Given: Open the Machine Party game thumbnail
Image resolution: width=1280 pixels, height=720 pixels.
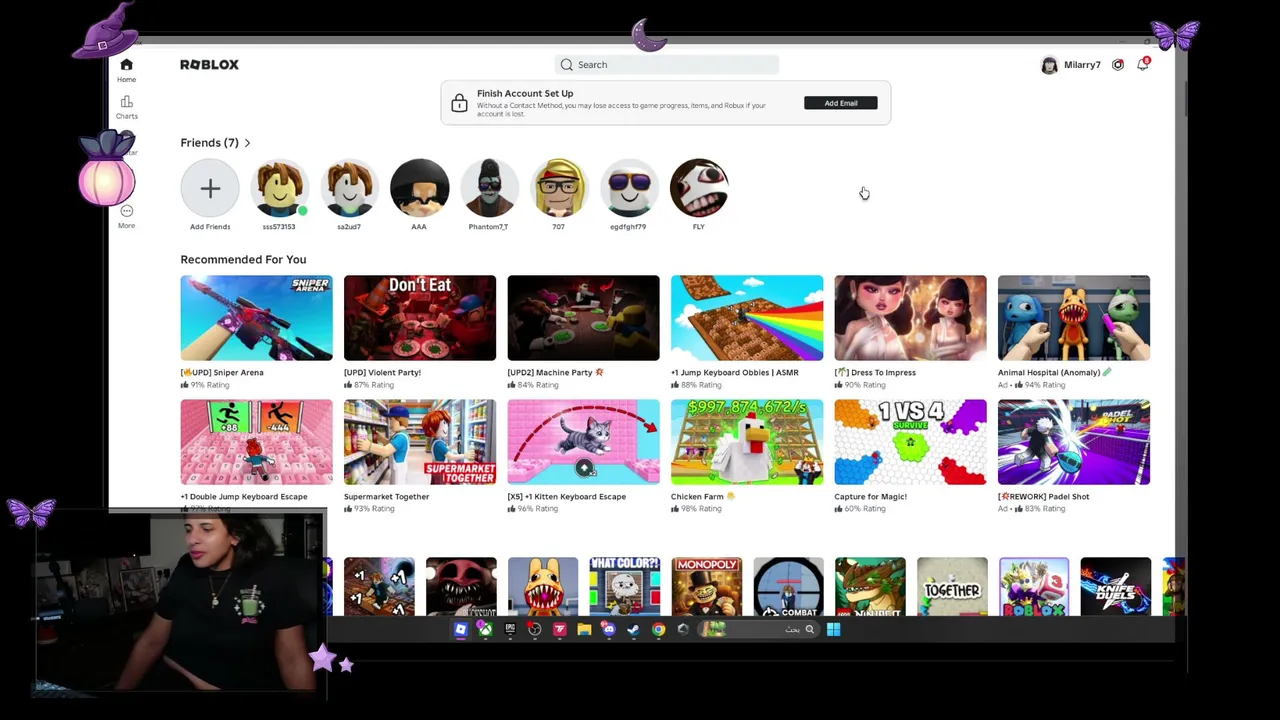Looking at the screenshot, I should point(583,318).
